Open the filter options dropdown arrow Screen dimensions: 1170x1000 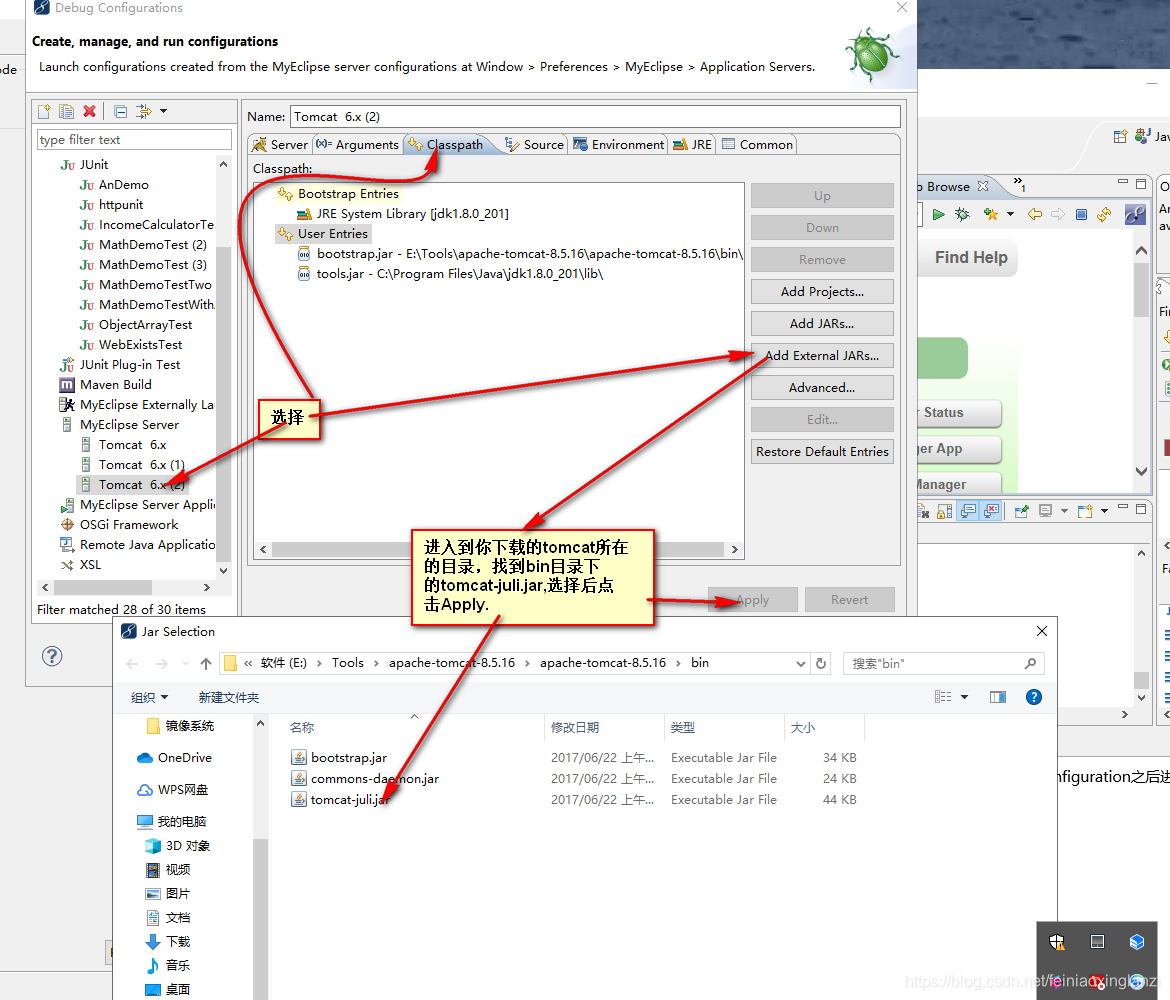163,111
